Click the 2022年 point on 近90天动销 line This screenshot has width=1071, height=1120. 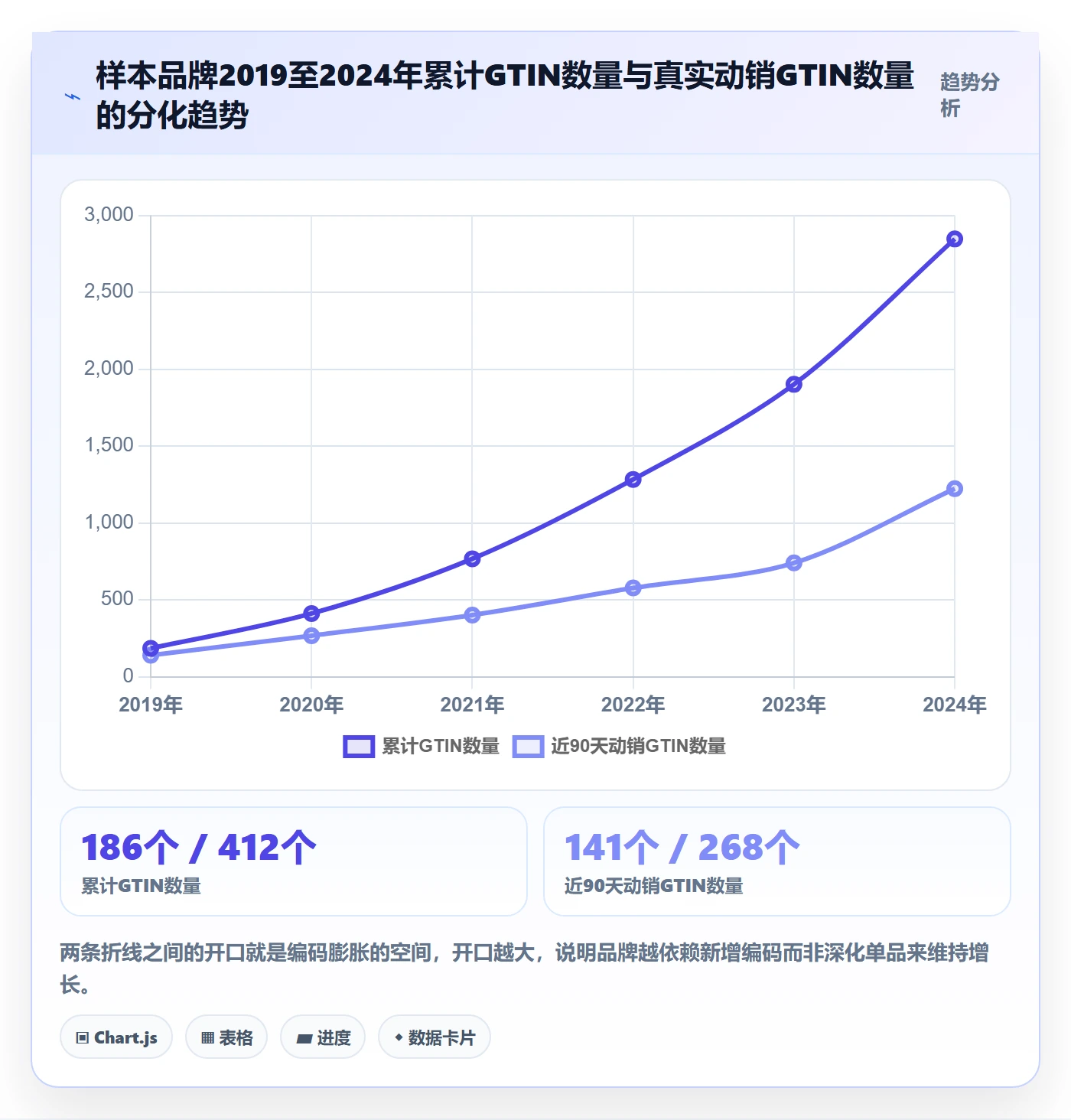point(633,588)
